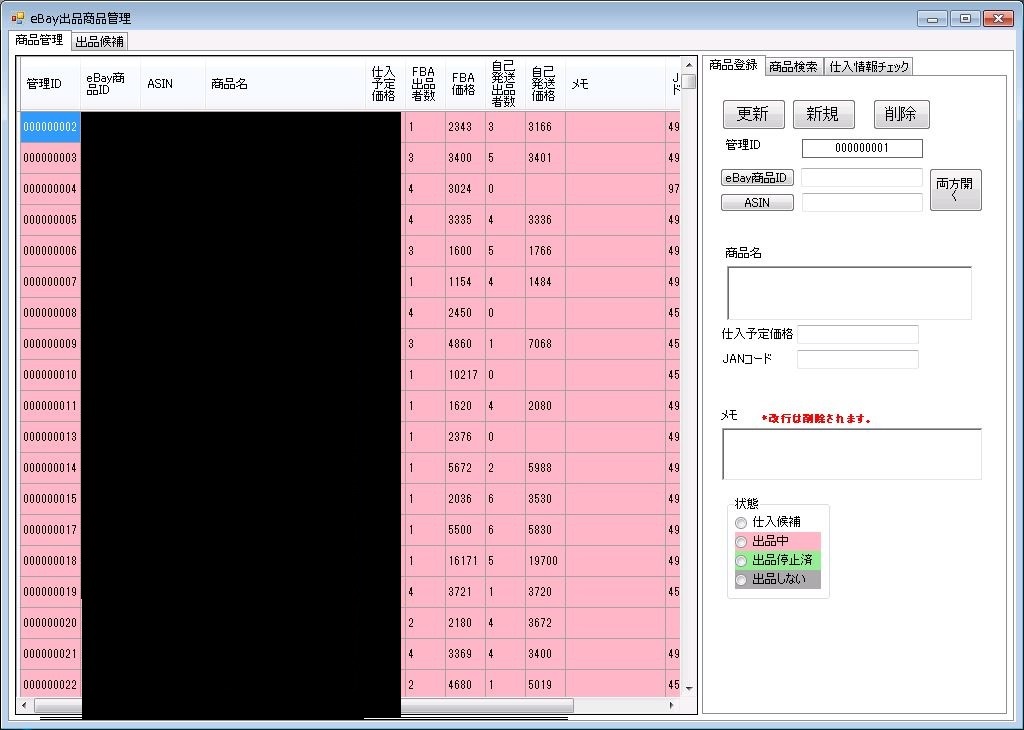Select the row with ID 000000008

[x=350, y=313]
